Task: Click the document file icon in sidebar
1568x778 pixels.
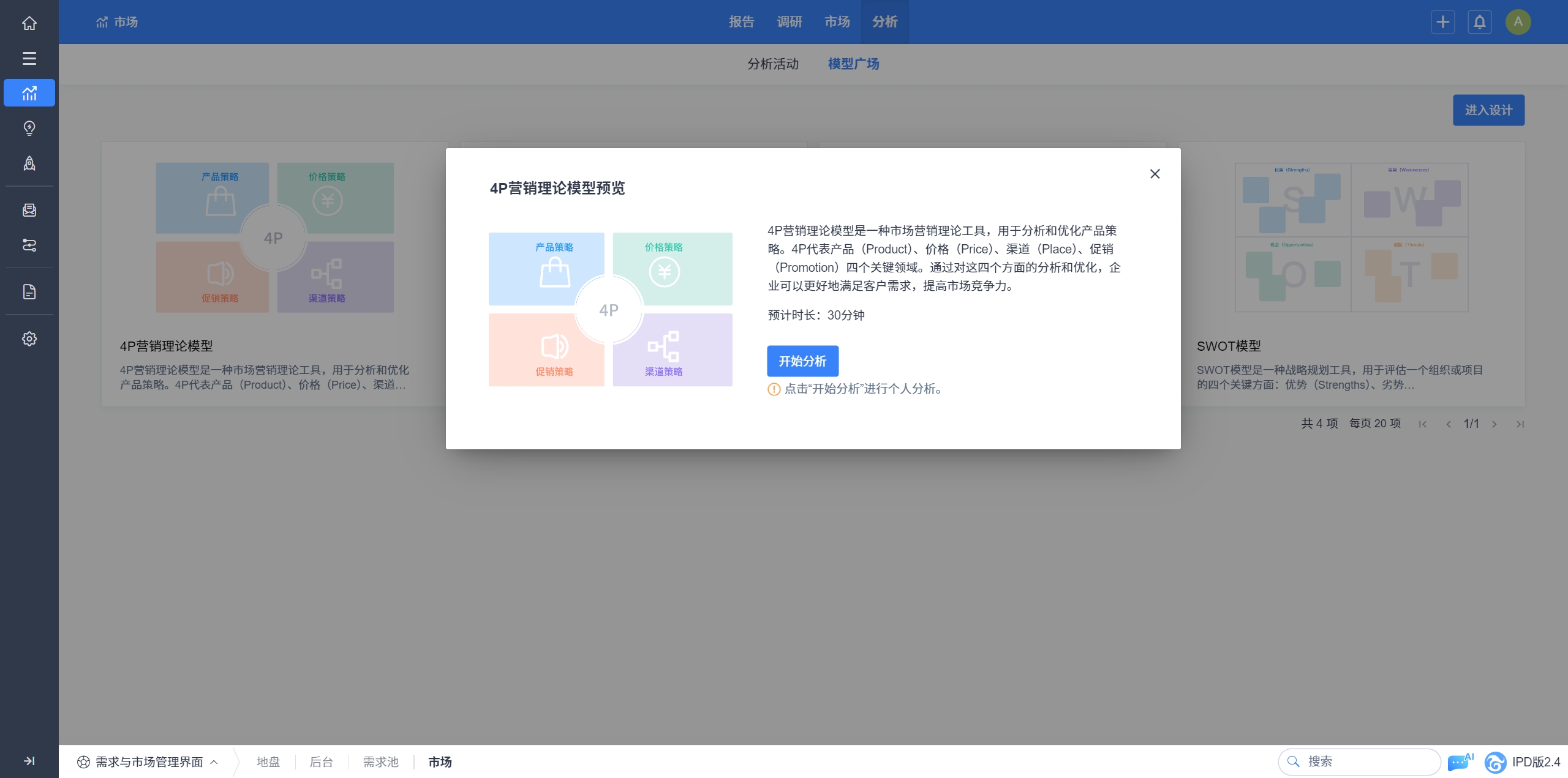Action: tap(29, 292)
